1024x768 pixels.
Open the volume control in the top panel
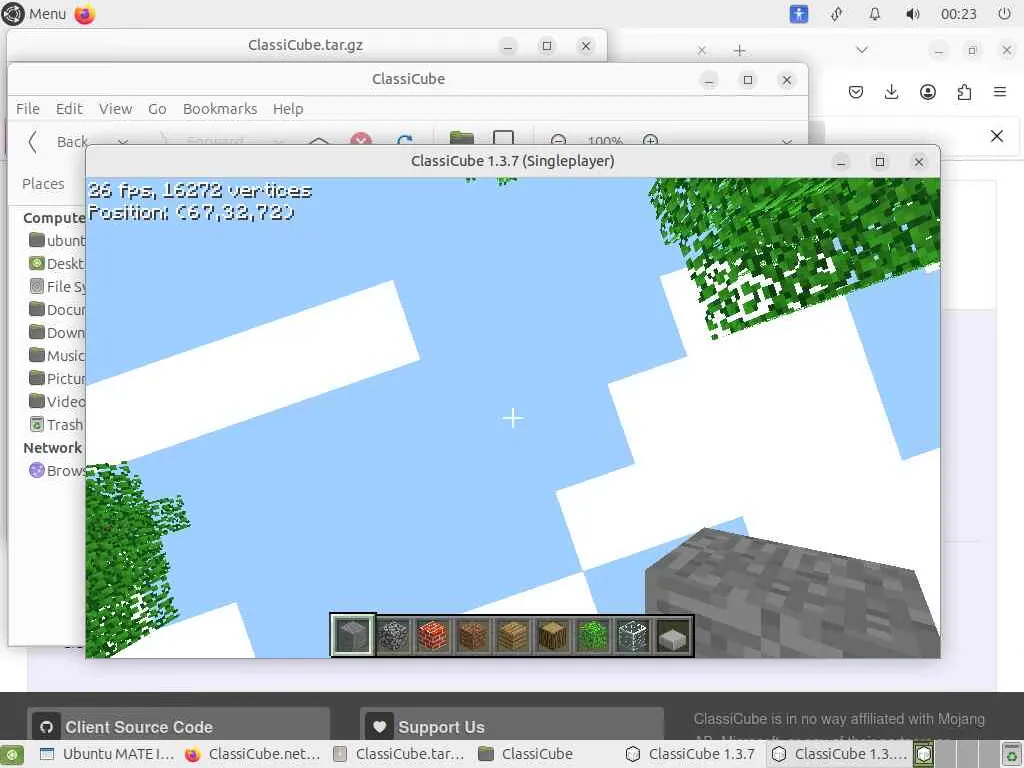click(912, 14)
